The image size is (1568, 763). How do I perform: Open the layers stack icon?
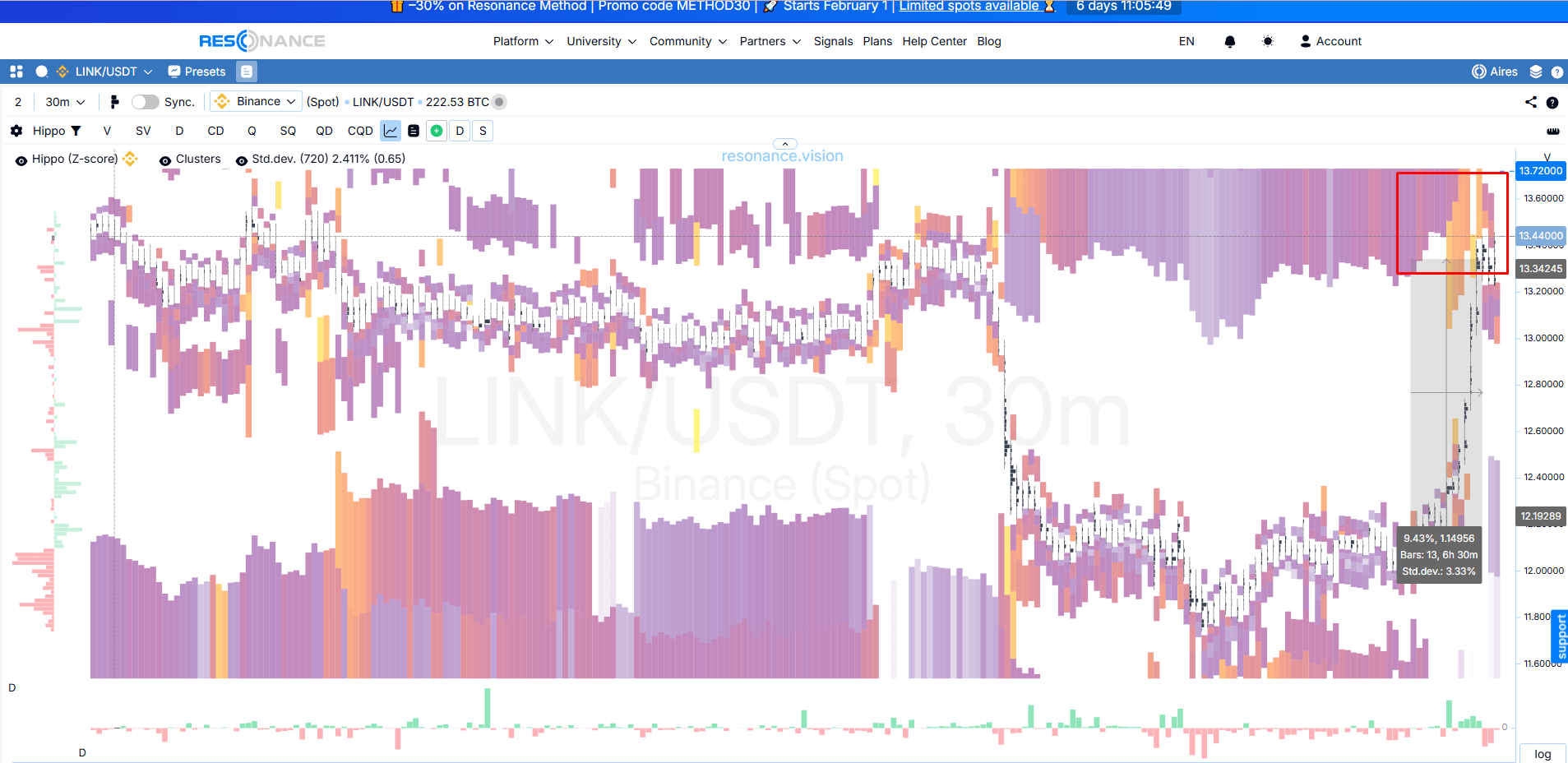coord(1535,72)
